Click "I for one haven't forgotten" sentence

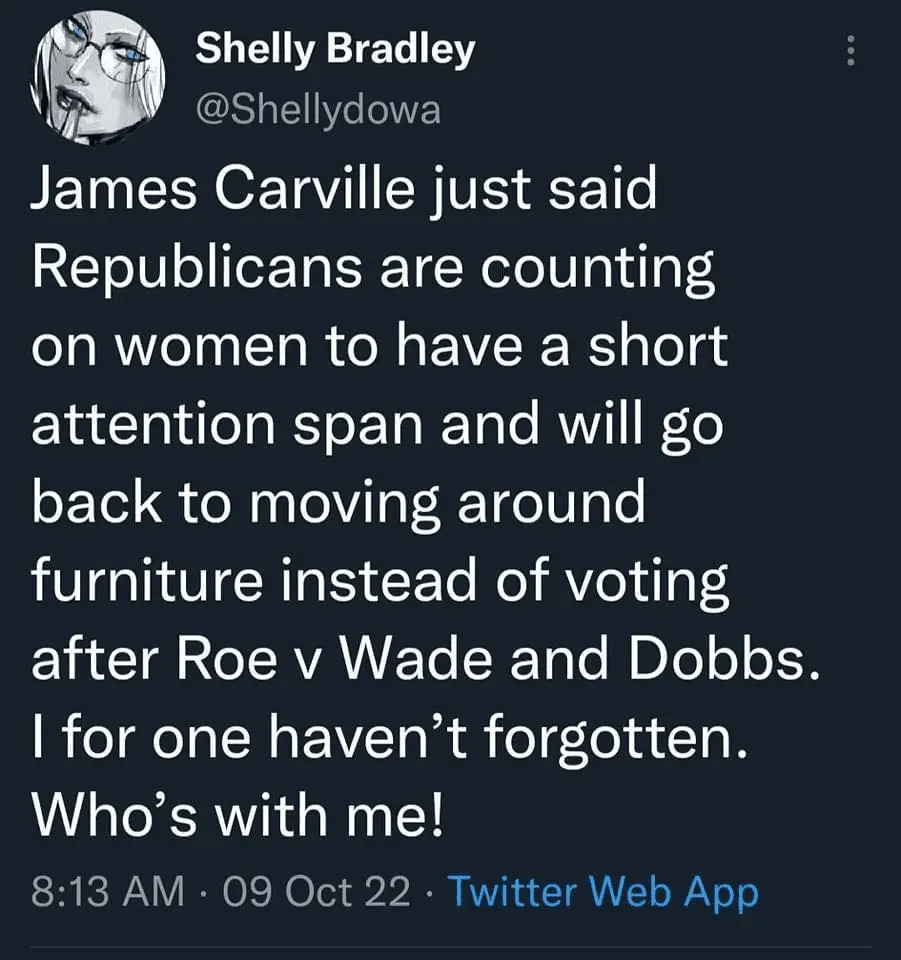(x=387, y=739)
